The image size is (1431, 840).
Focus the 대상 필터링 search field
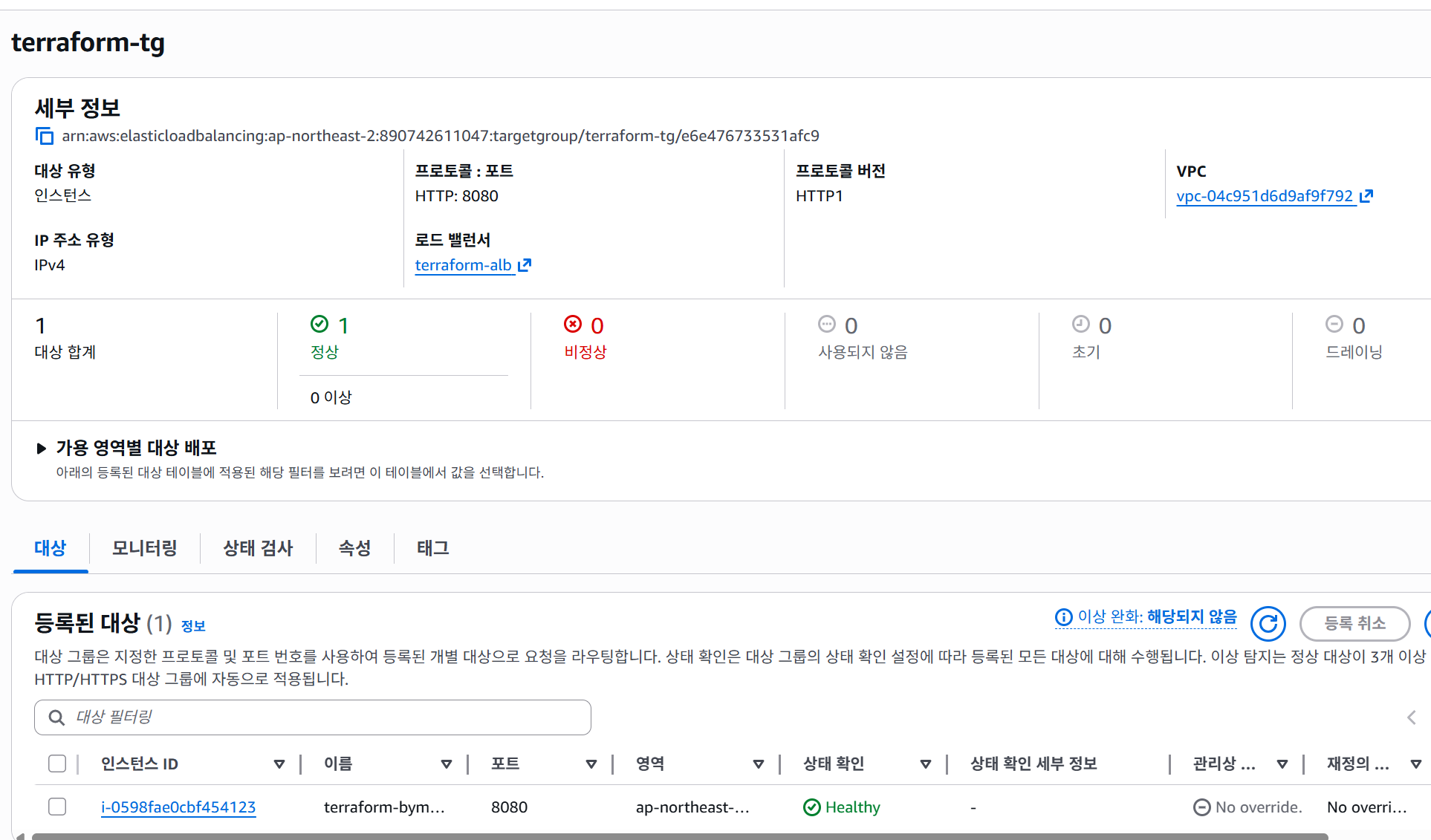[x=327, y=717]
